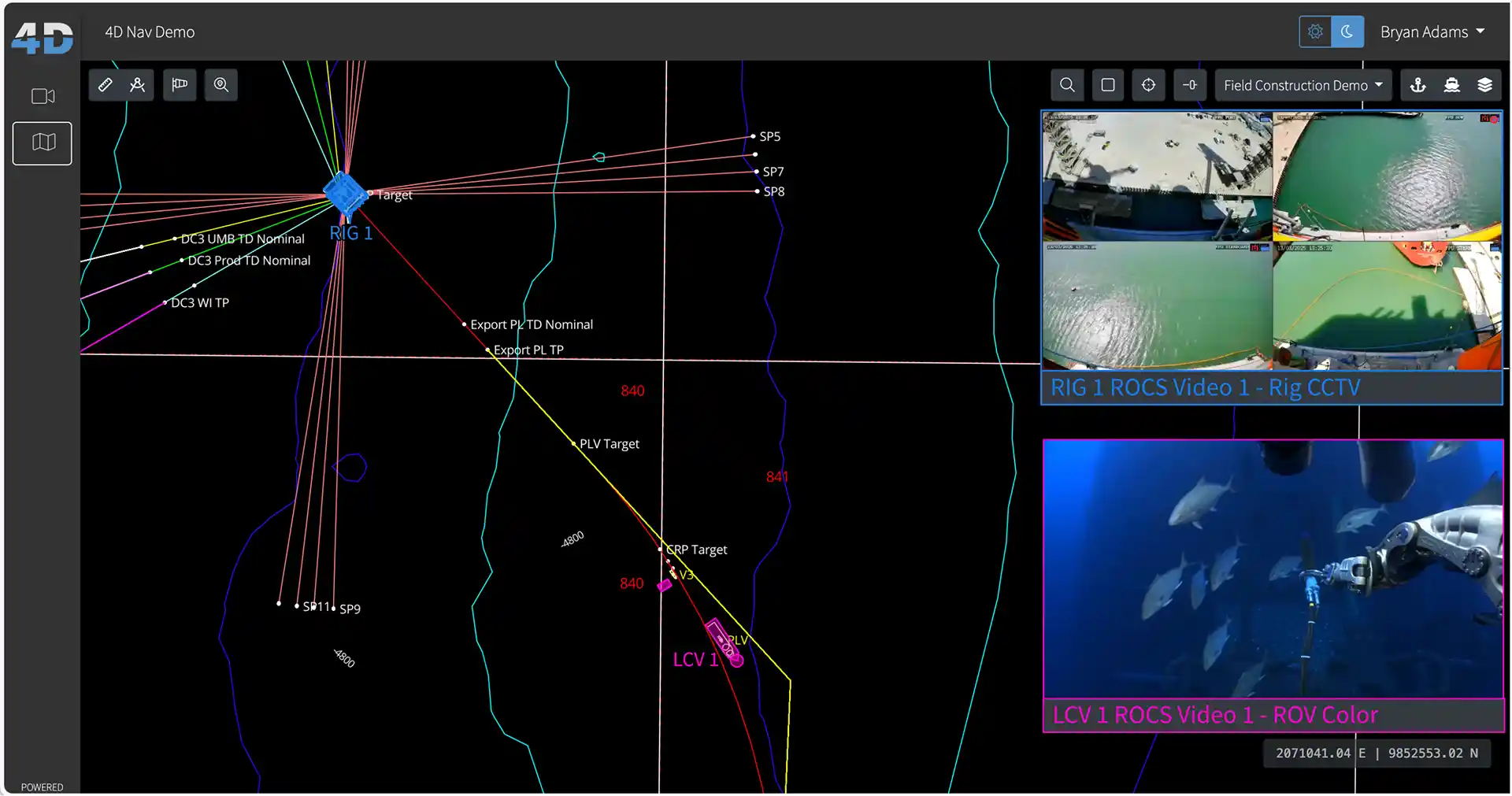
Task: Click the top-right green water CCTV feed
Action: tap(1388, 176)
